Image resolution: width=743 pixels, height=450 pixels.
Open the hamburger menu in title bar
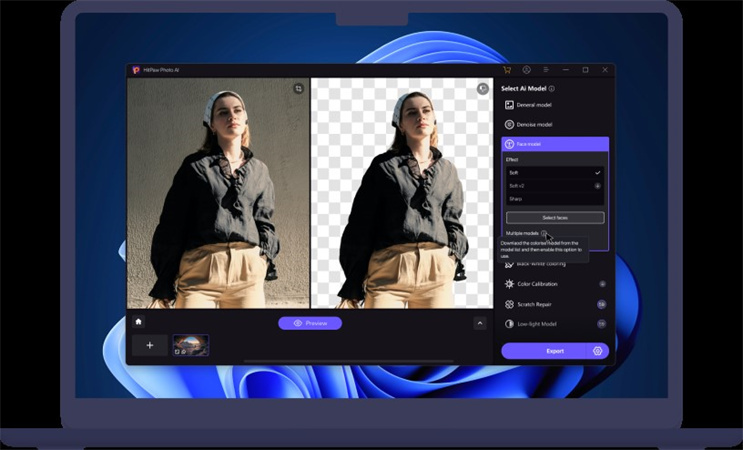click(x=545, y=70)
